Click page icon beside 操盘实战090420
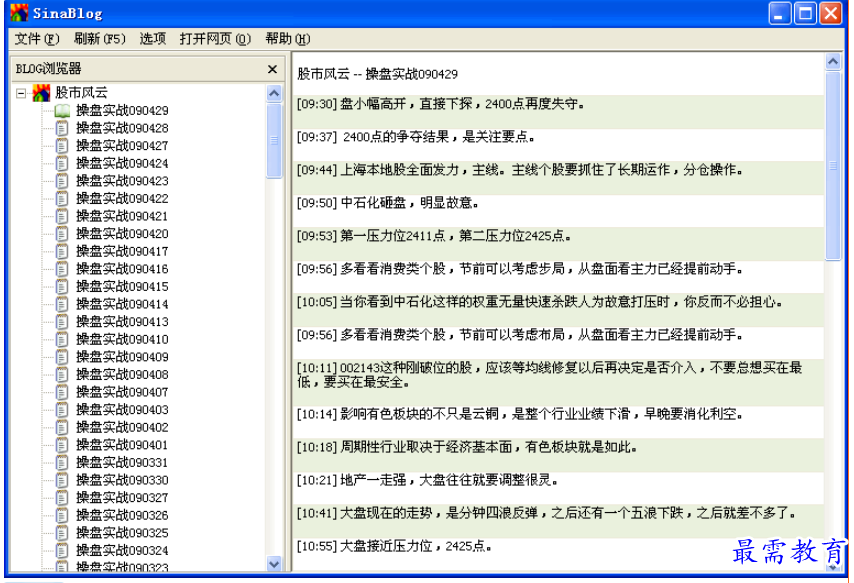 pos(62,234)
